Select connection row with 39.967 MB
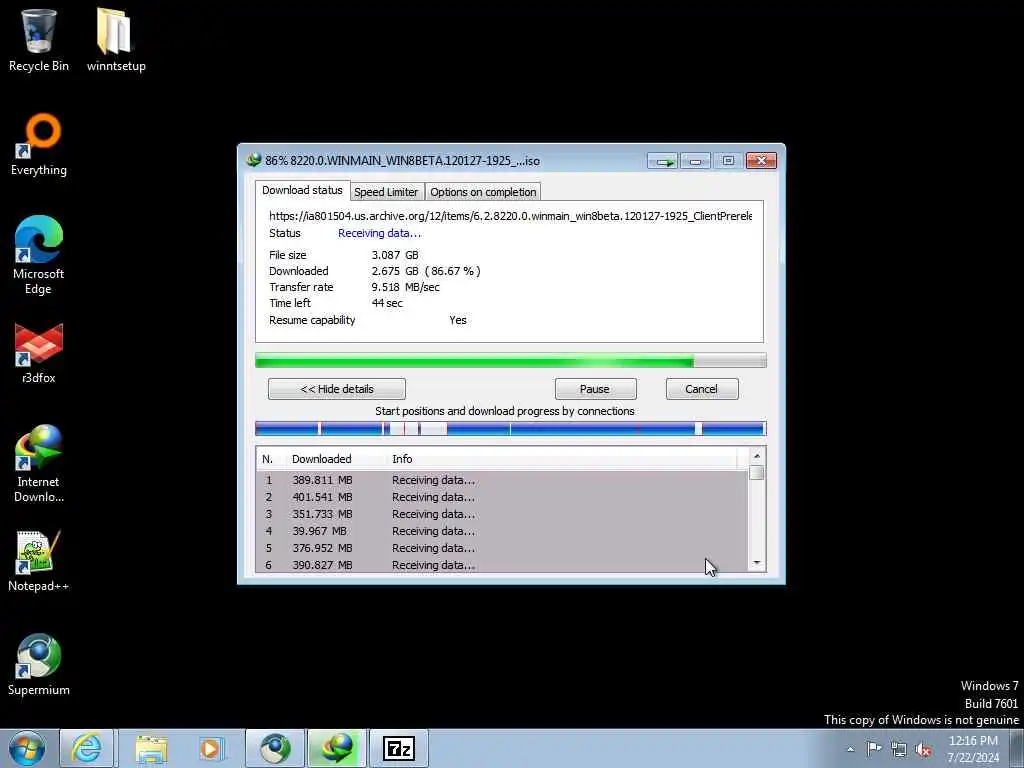This screenshot has width=1024, height=768. pos(503,531)
